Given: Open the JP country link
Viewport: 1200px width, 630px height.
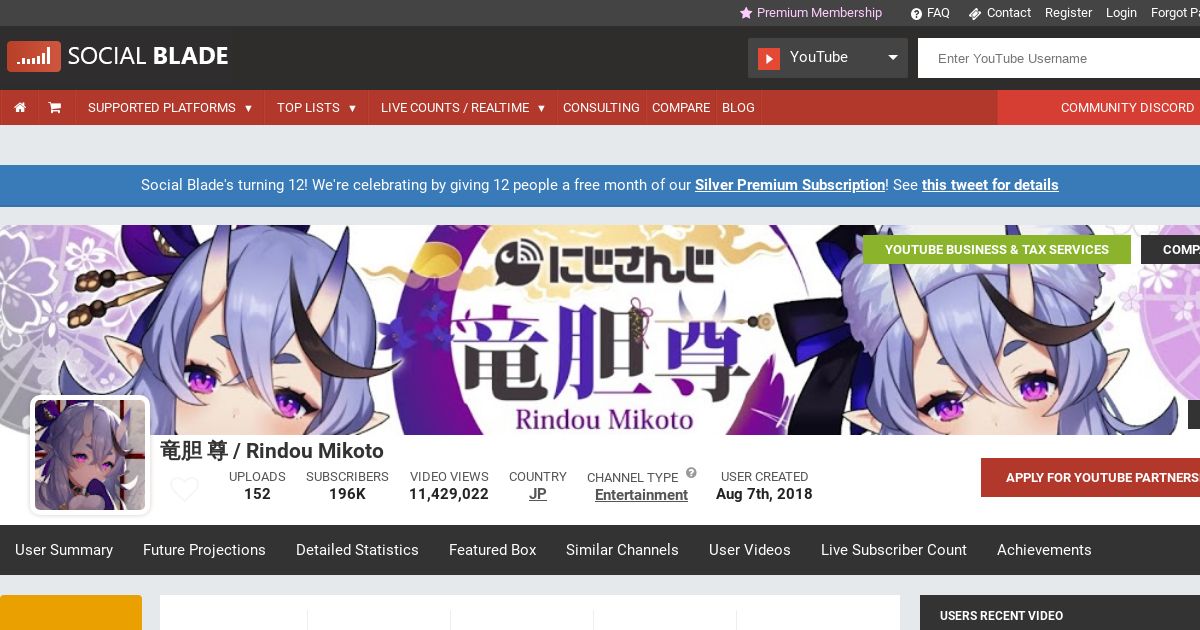Looking at the screenshot, I should 538,494.
